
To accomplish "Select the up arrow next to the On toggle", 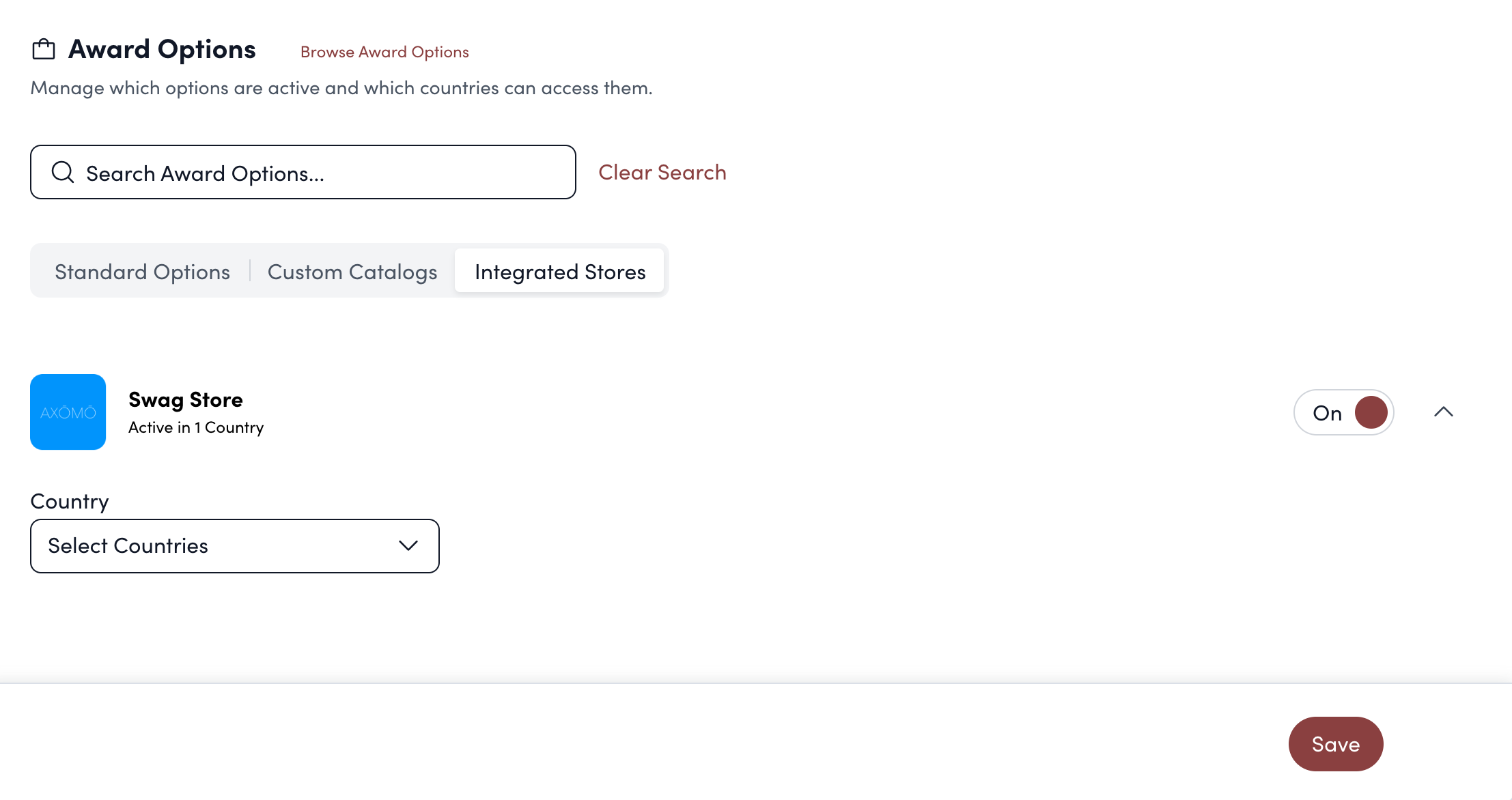I will click(x=1444, y=412).
